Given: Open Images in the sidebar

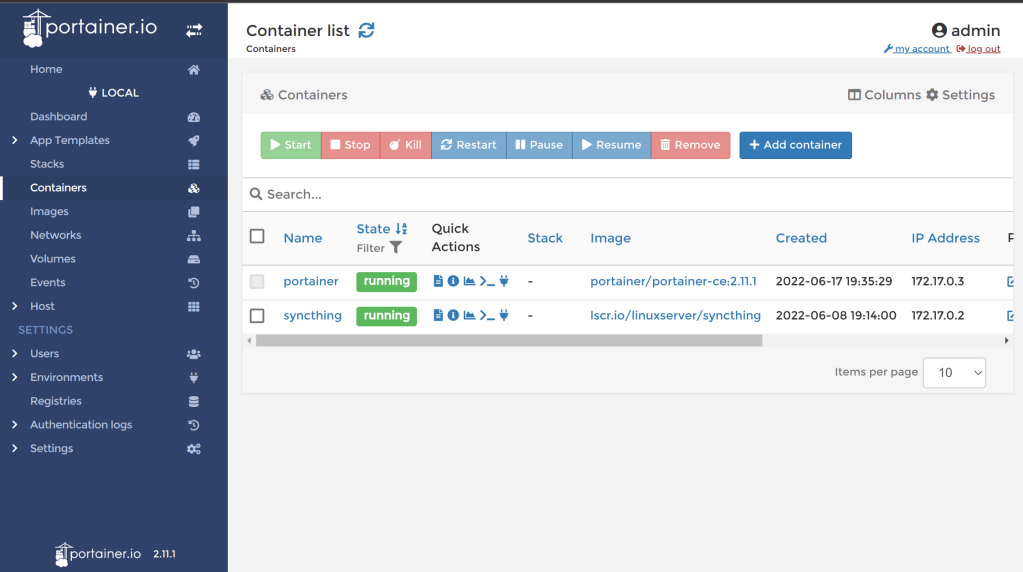Looking at the screenshot, I should tap(49, 212).
